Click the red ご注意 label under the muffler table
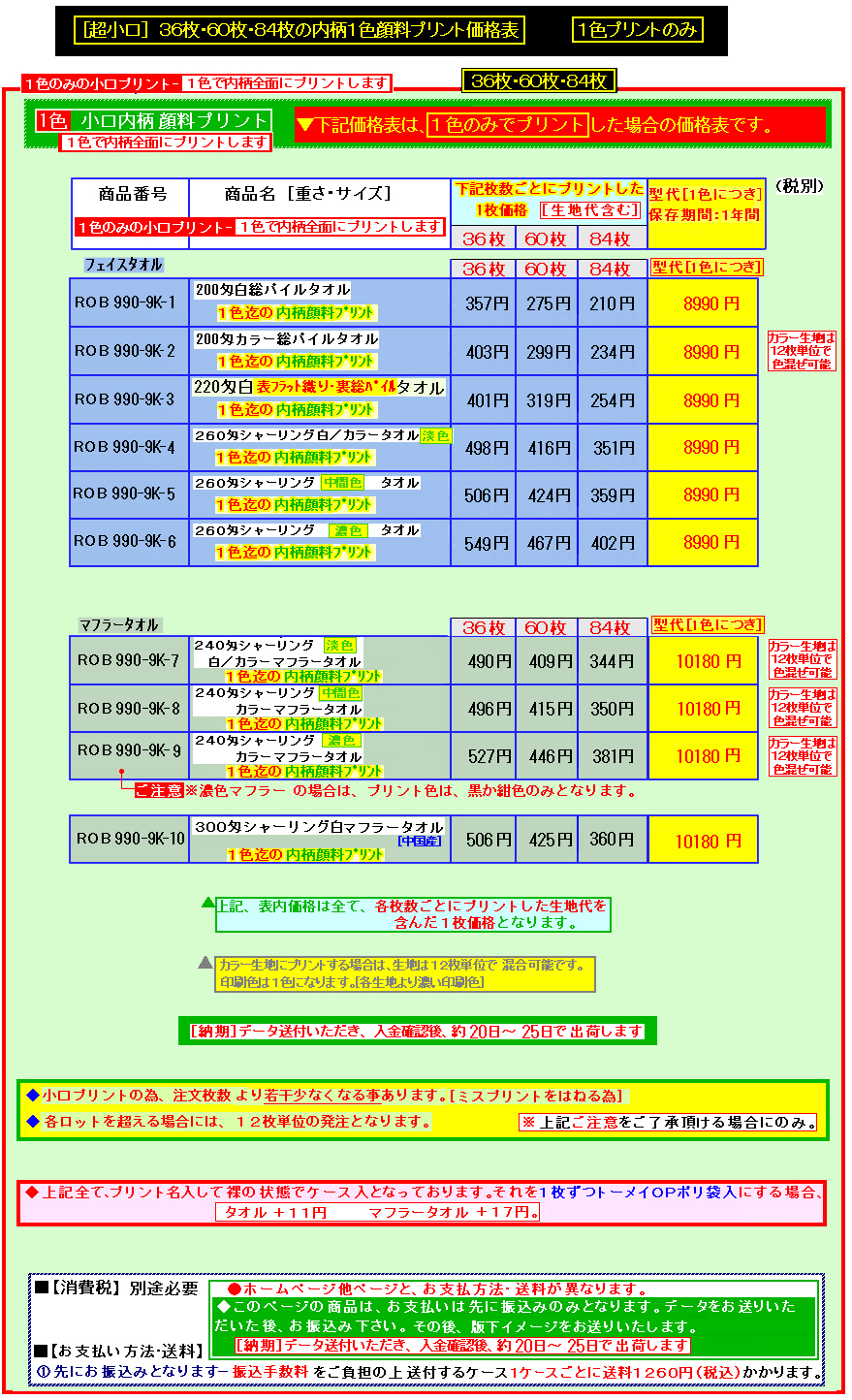 coord(158,791)
